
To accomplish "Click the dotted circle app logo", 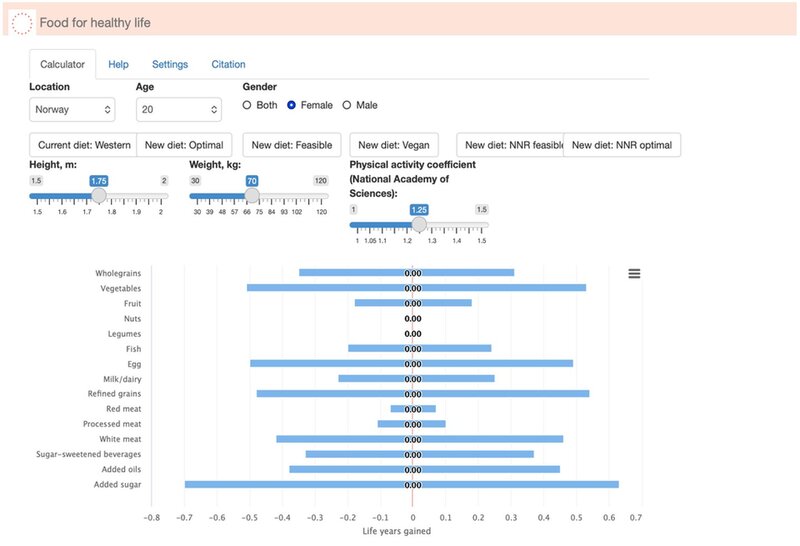I will coord(21,22).
